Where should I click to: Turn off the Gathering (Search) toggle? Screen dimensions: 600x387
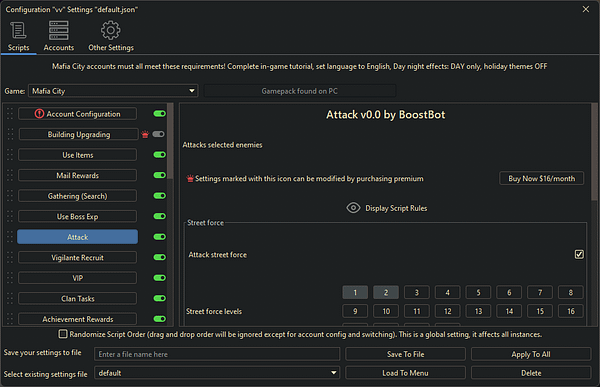tap(160, 196)
